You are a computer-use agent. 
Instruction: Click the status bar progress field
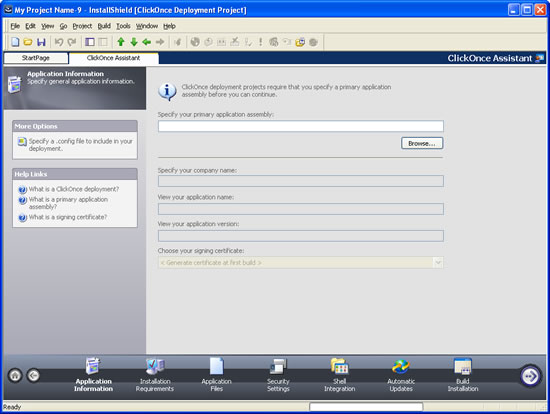click(366, 407)
